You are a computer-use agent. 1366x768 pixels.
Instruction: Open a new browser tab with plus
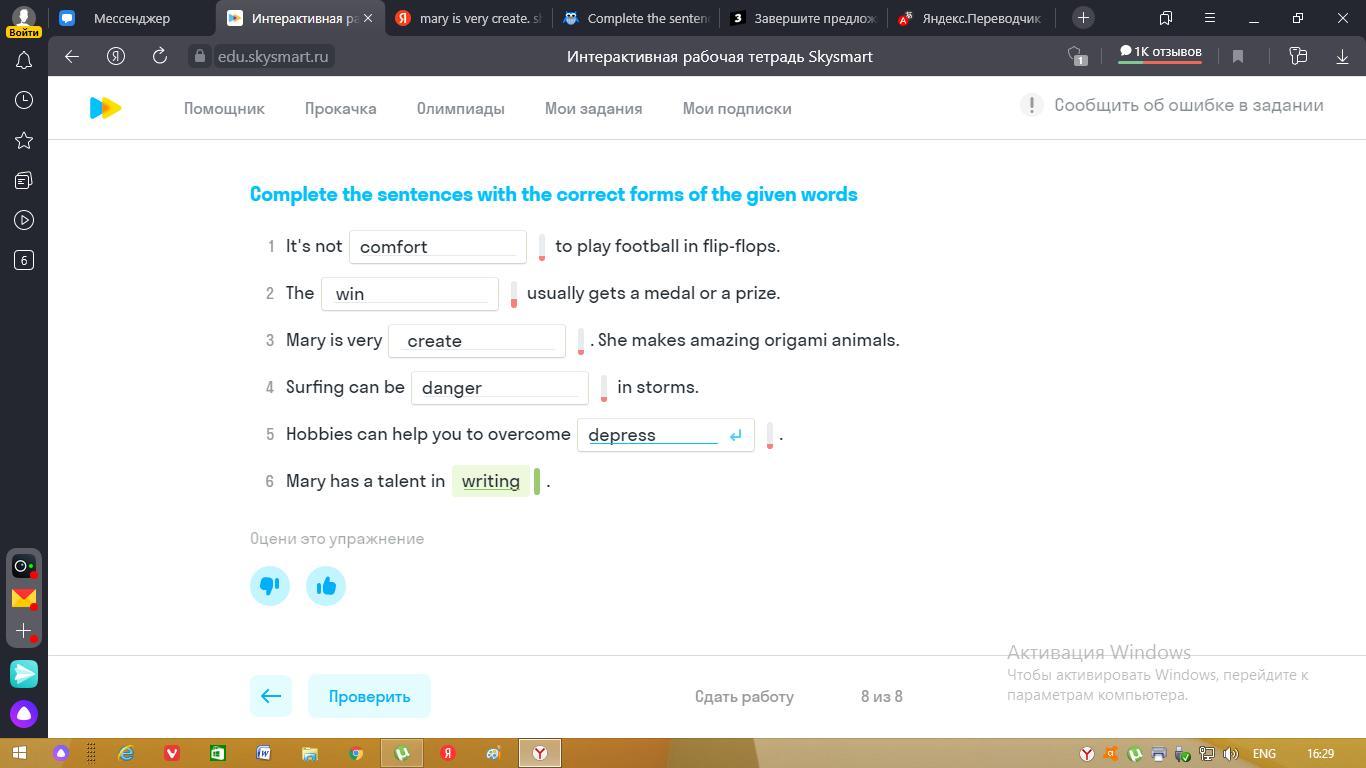tap(1083, 18)
